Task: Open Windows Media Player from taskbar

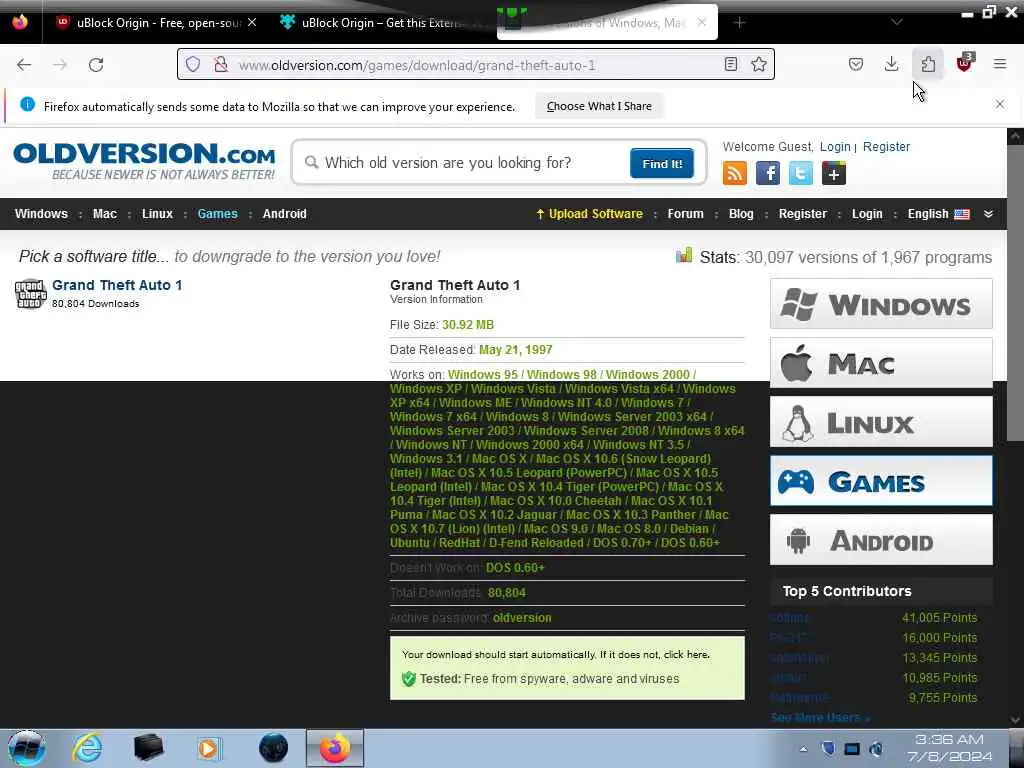Action: coord(209,748)
